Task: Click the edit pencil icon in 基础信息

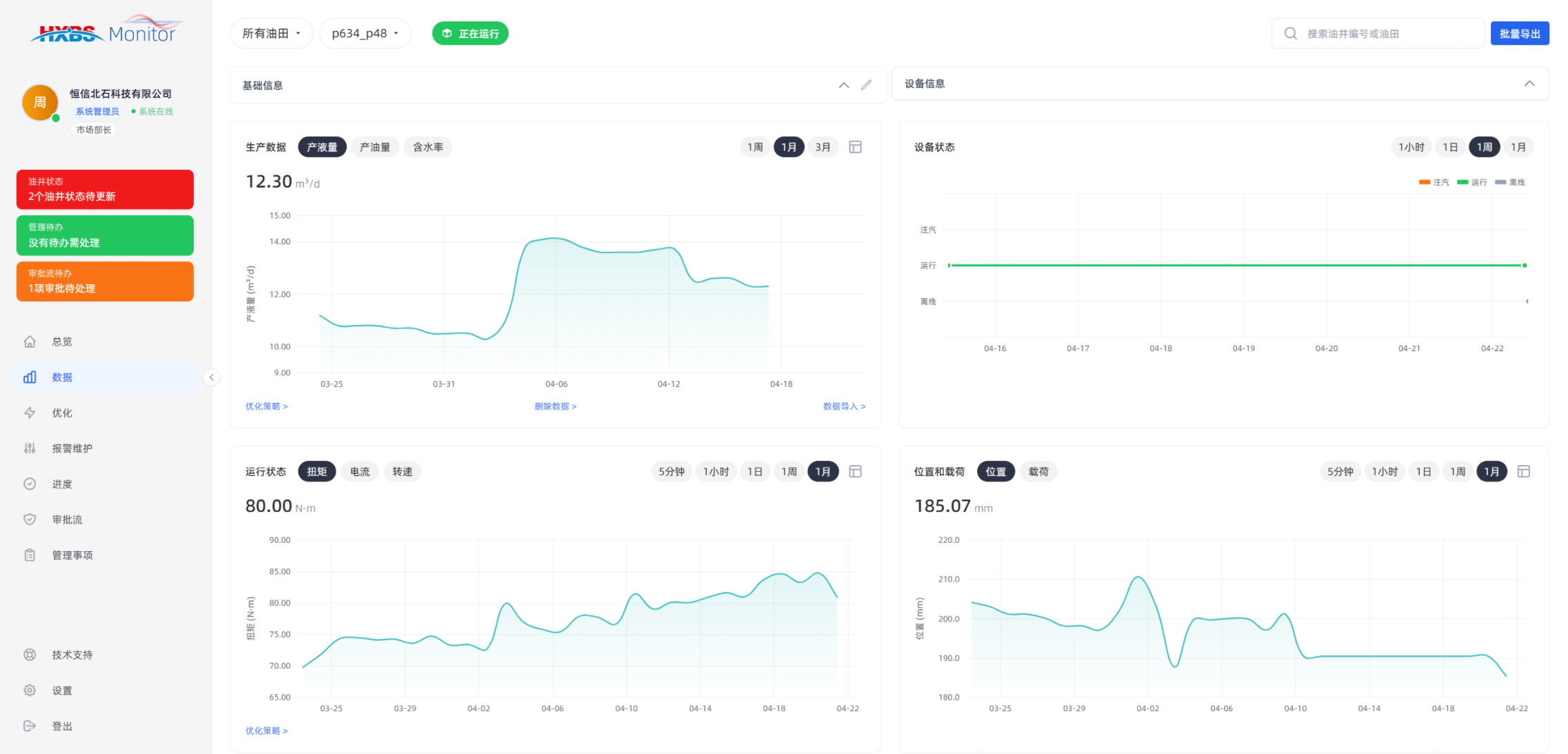Action: (866, 85)
